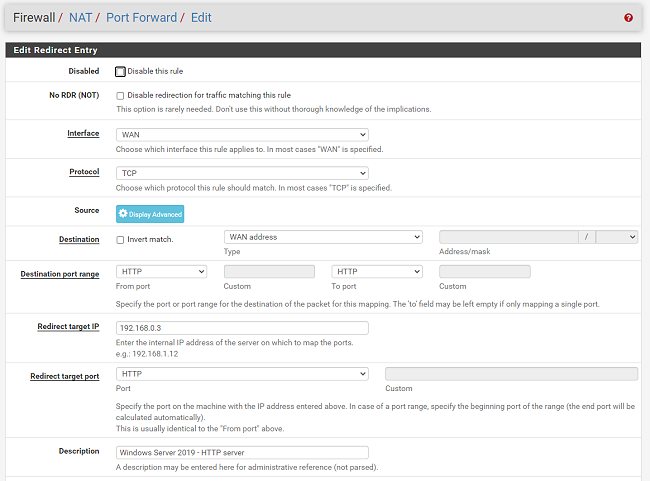The width and height of the screenshot is (650, 481).
Task: Select the From port HTTP dropdown
Action: pyautogui.click(x=161, y=272)
